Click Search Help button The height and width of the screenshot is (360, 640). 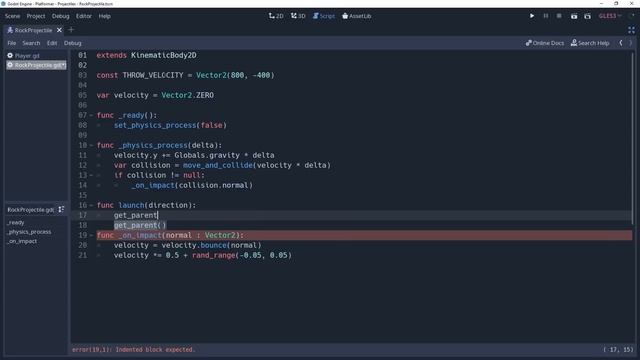pos(590,43)
